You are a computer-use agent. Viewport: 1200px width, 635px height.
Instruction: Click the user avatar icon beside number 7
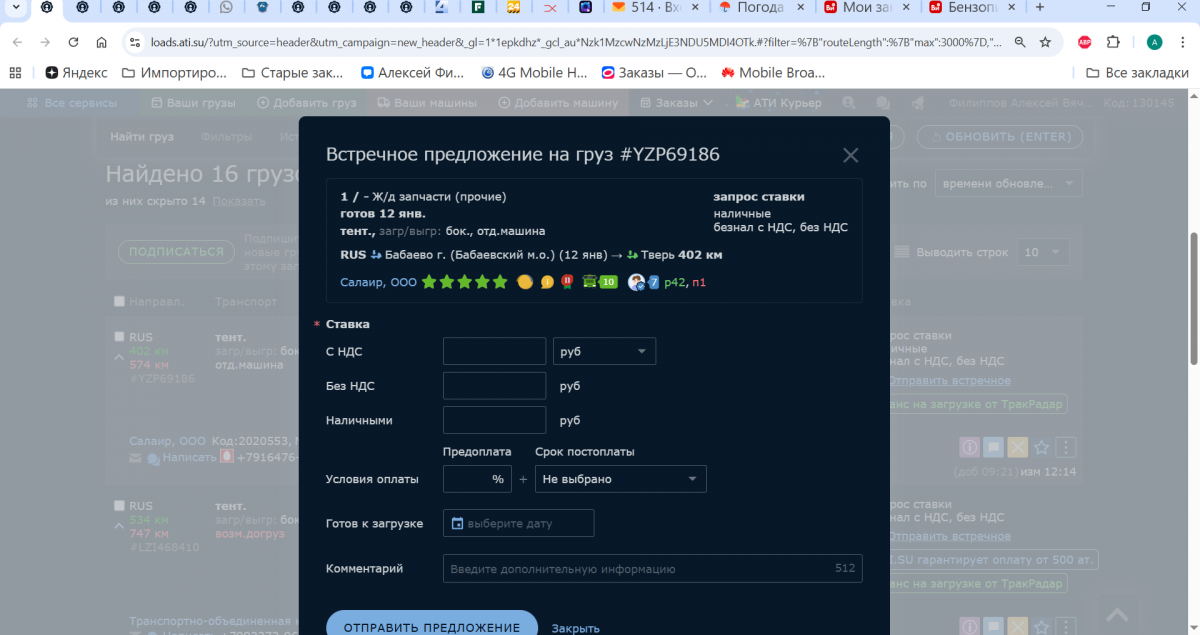pyautogui.click(x=635, y=282)
